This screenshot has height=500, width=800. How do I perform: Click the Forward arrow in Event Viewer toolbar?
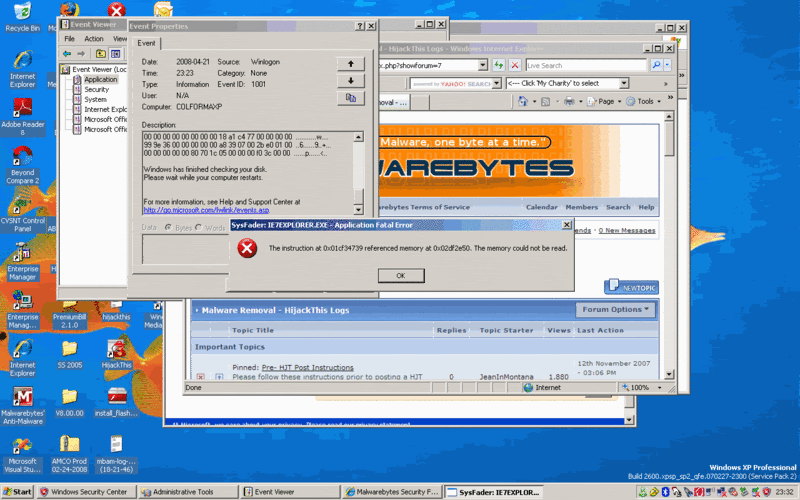[81, 54]
